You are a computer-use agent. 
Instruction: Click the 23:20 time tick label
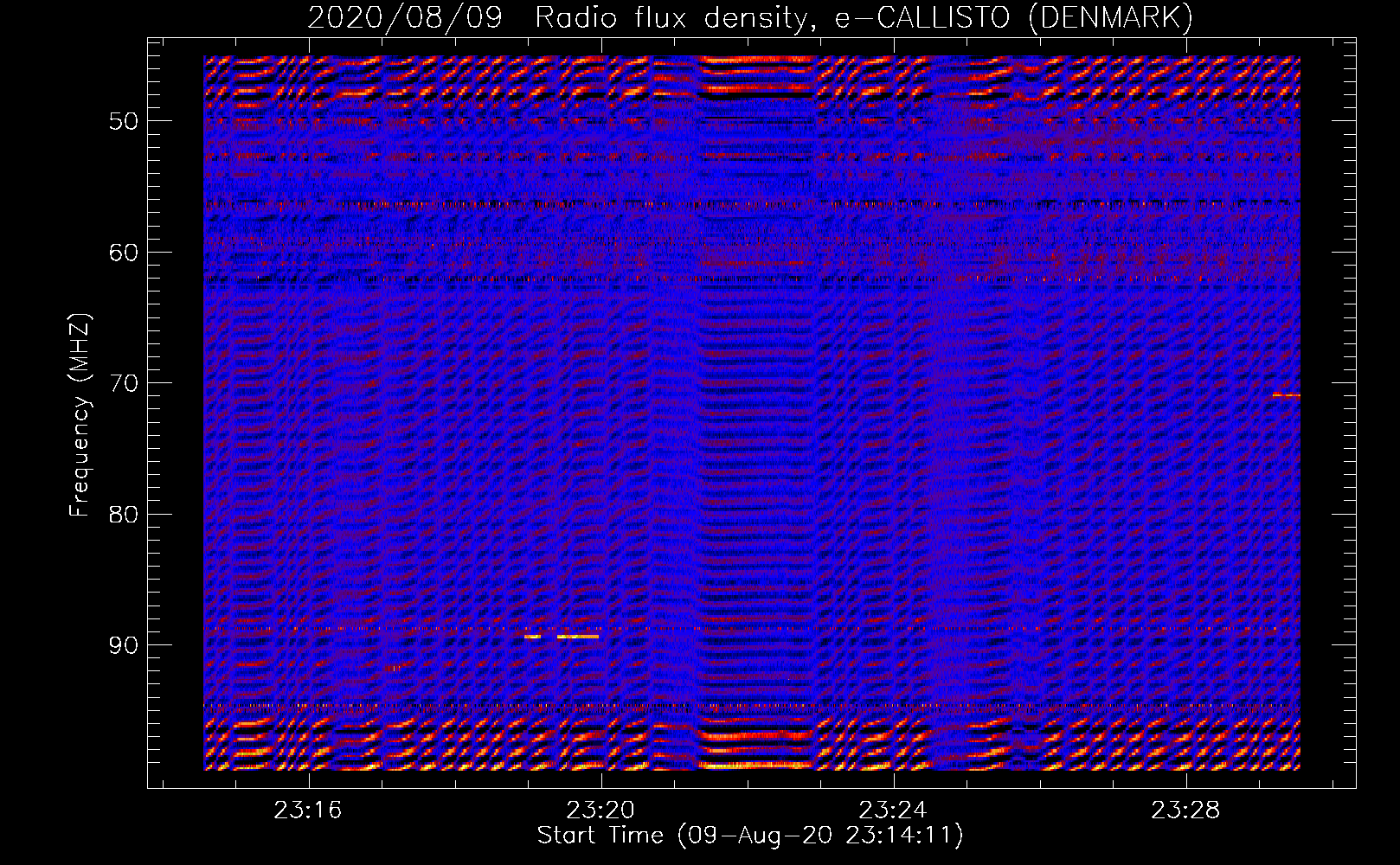point(600,811)
